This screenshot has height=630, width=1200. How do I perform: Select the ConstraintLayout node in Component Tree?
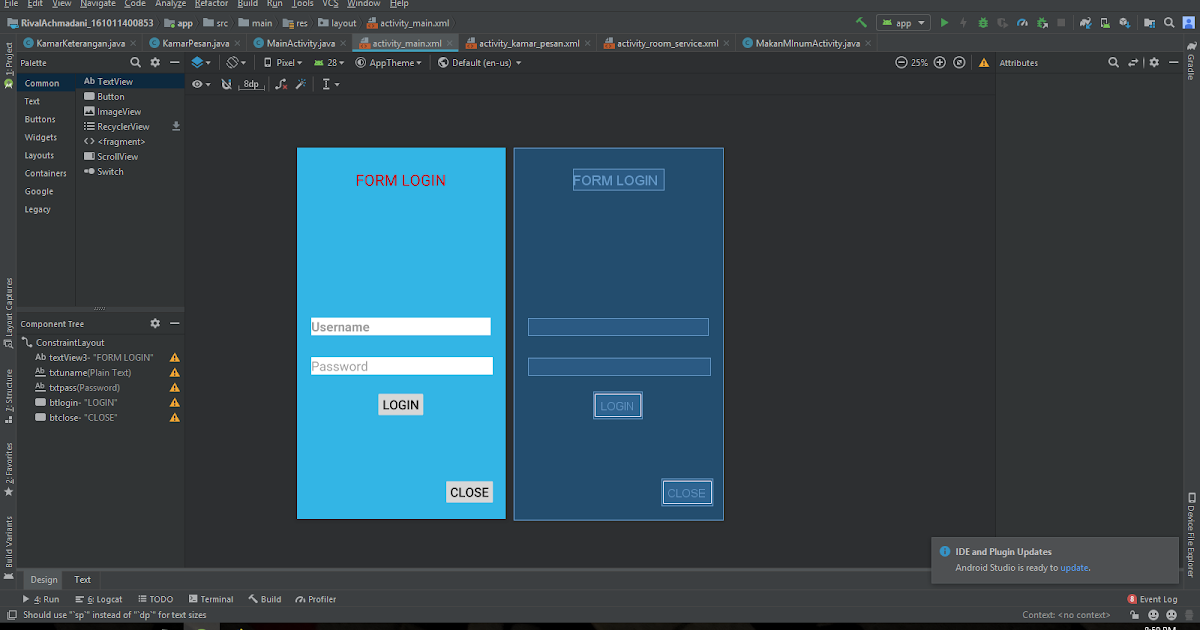70,343
